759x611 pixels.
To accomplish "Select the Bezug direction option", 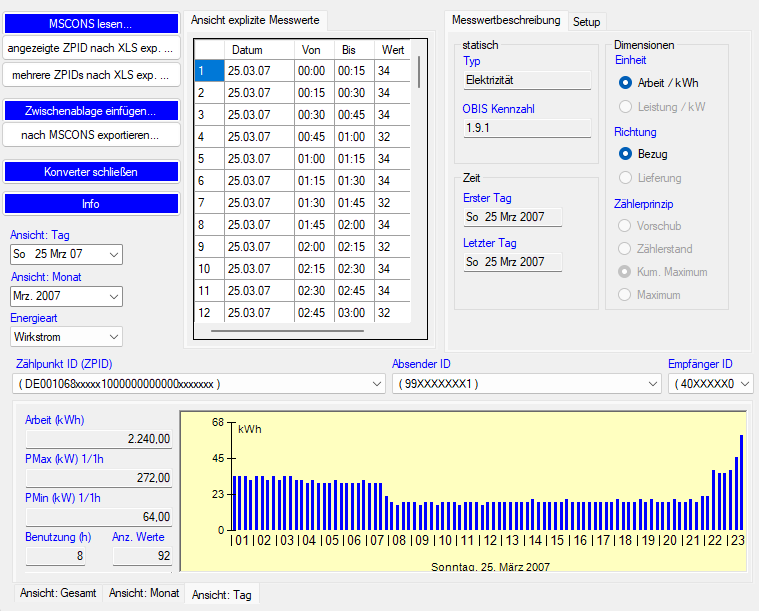I will (626, 154).
